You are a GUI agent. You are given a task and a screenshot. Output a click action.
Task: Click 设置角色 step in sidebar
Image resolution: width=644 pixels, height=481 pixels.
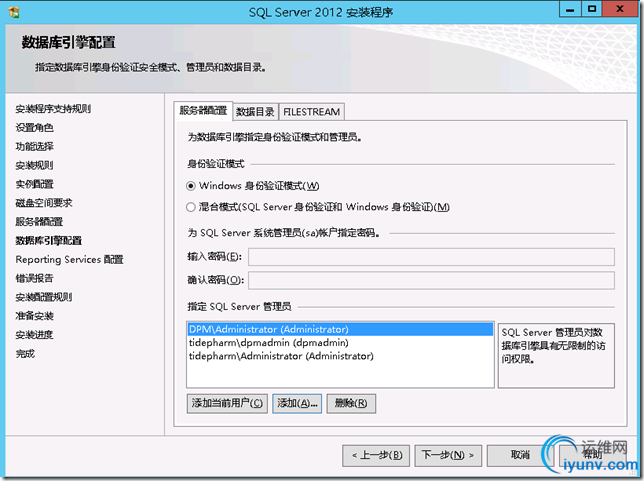34,128
